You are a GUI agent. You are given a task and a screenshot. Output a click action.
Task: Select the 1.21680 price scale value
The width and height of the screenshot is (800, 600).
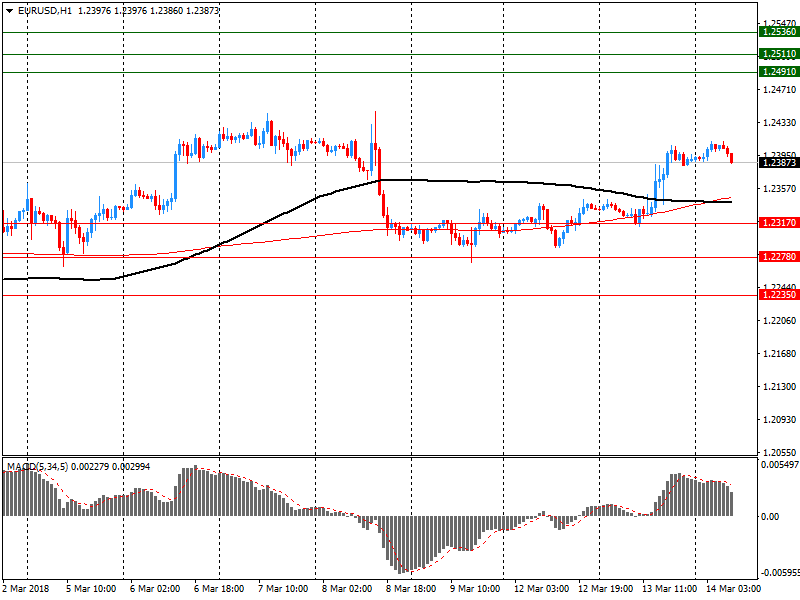point(780,354)
